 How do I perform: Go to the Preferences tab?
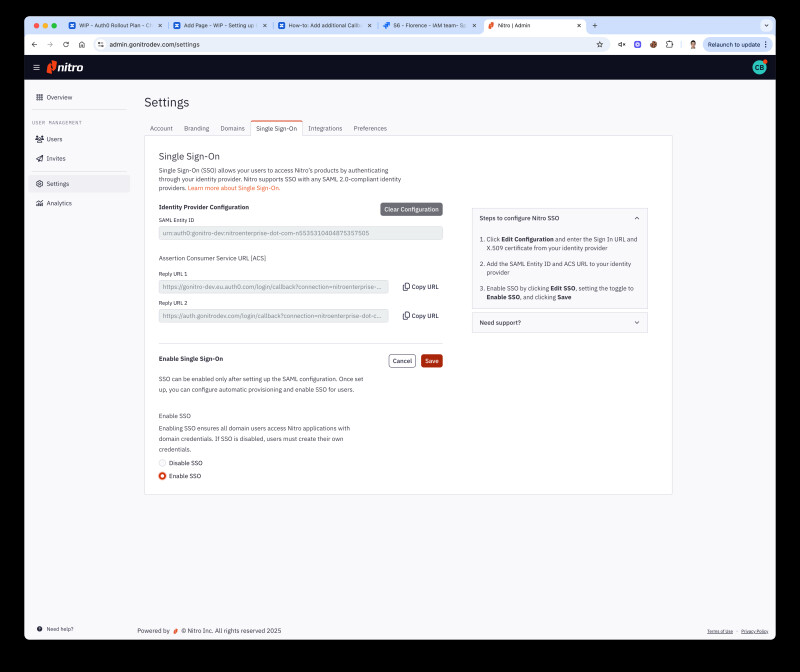(370, 128)
